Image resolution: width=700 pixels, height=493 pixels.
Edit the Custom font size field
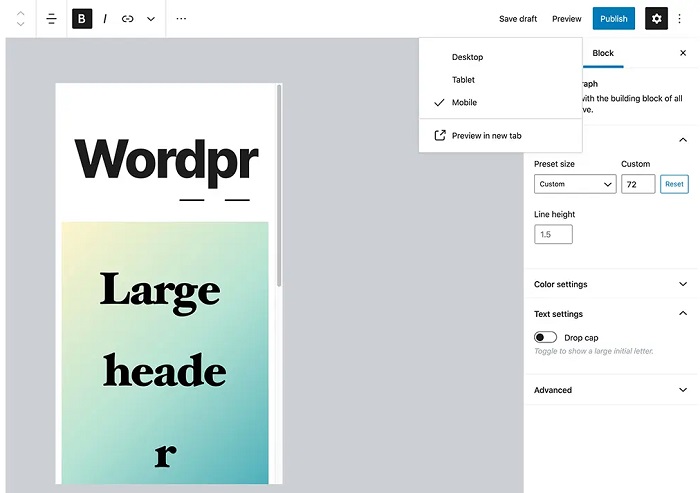pos(638,184)
